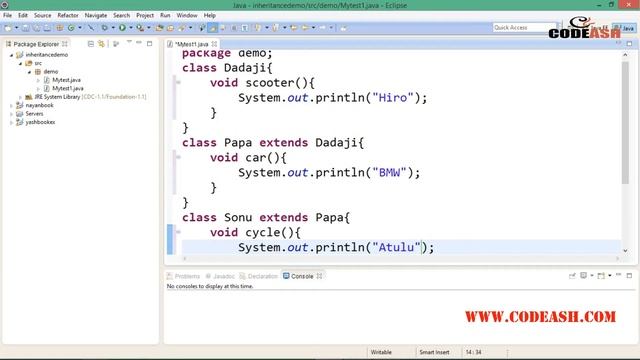640x360 pixels.
Task: Collapse the car() method fold marker
Action: [178, 157]
